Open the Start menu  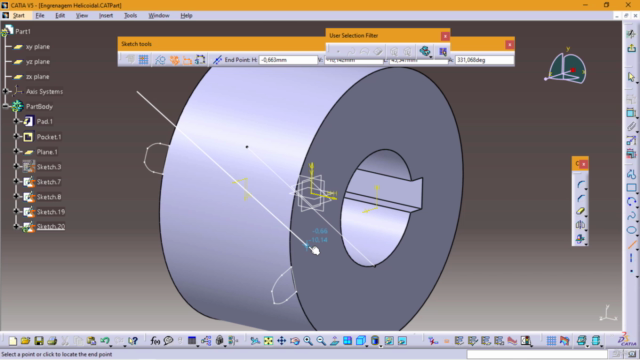point(18,16)
